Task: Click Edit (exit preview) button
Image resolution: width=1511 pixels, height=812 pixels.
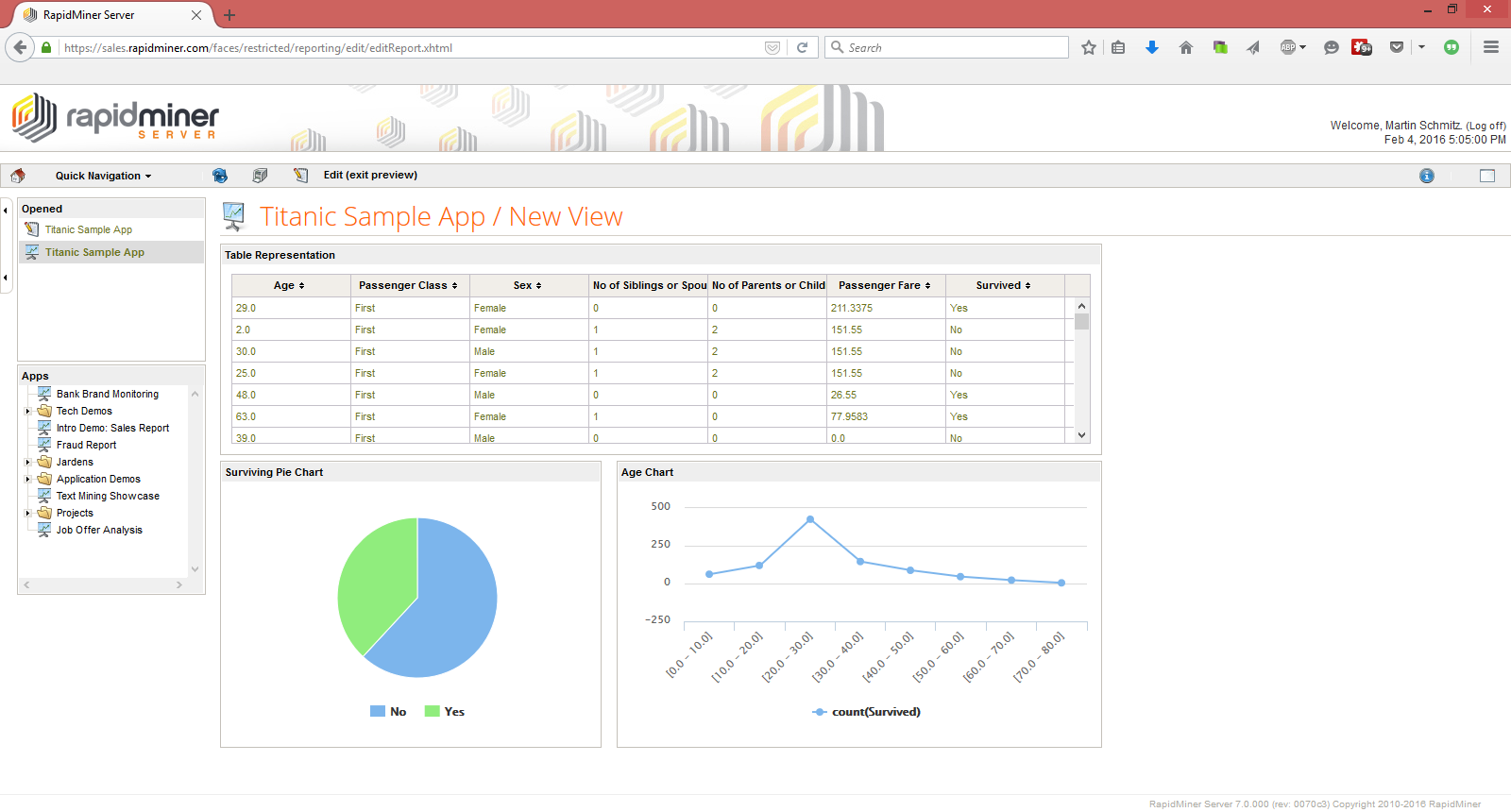Action: [369, 176]
